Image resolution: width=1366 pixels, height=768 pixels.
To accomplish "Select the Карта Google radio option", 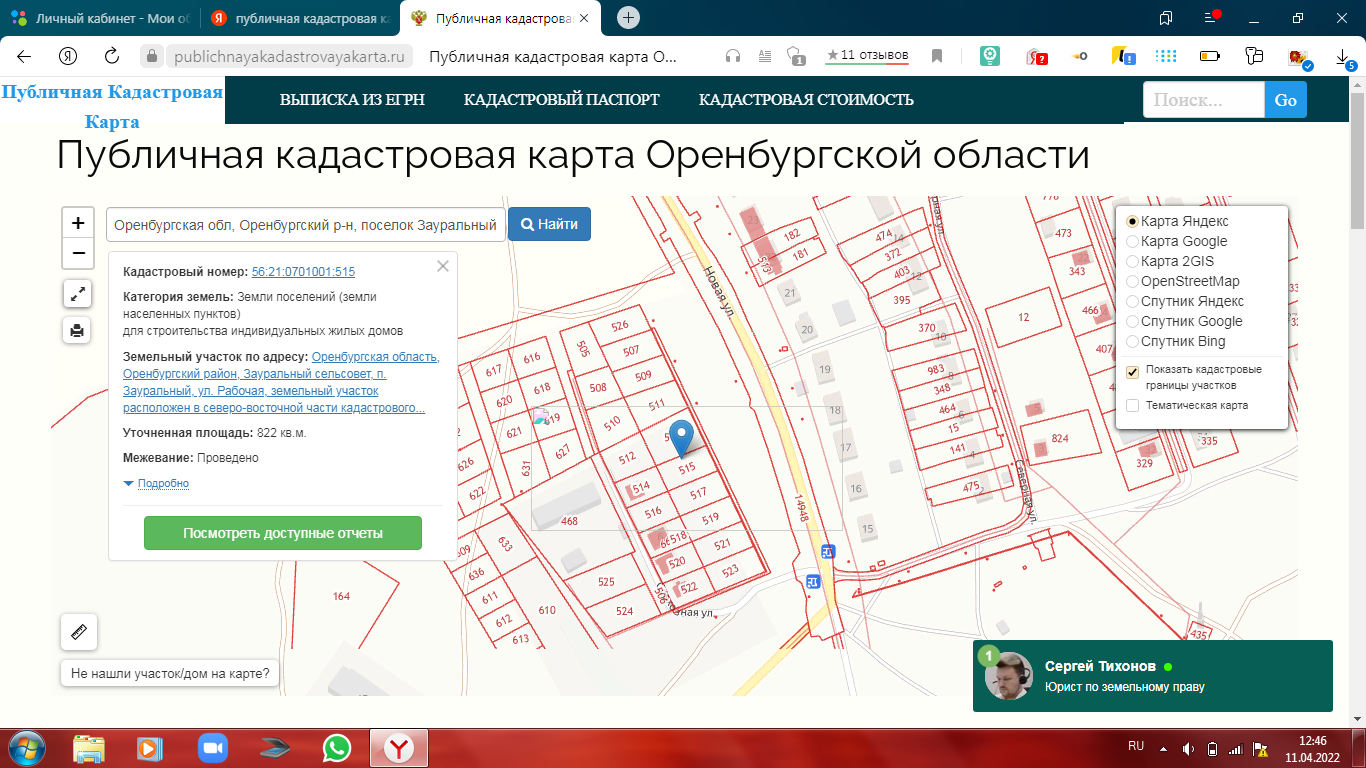I will tap(1132, 241).
